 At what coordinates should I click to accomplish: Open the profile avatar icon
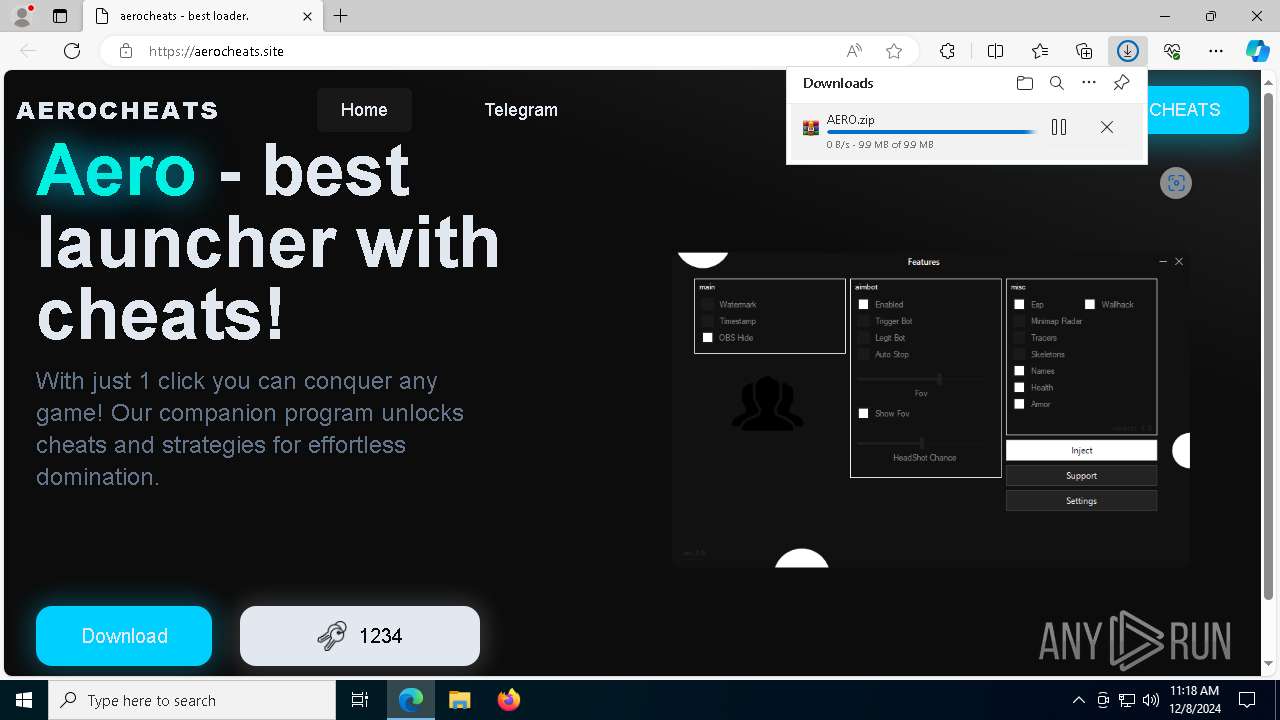21,16
